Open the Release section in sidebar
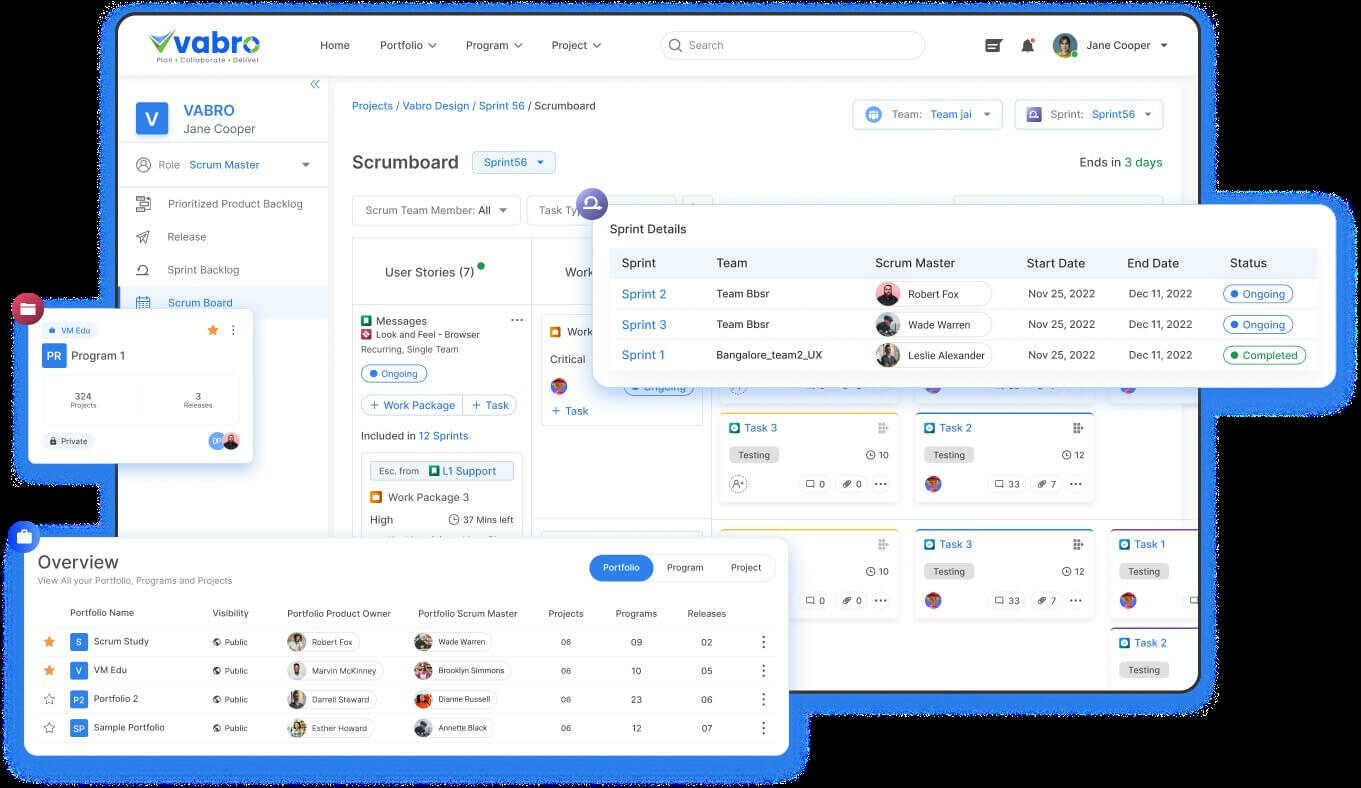The width and height of the screenshot is (1361, 788). coord(186,237)
